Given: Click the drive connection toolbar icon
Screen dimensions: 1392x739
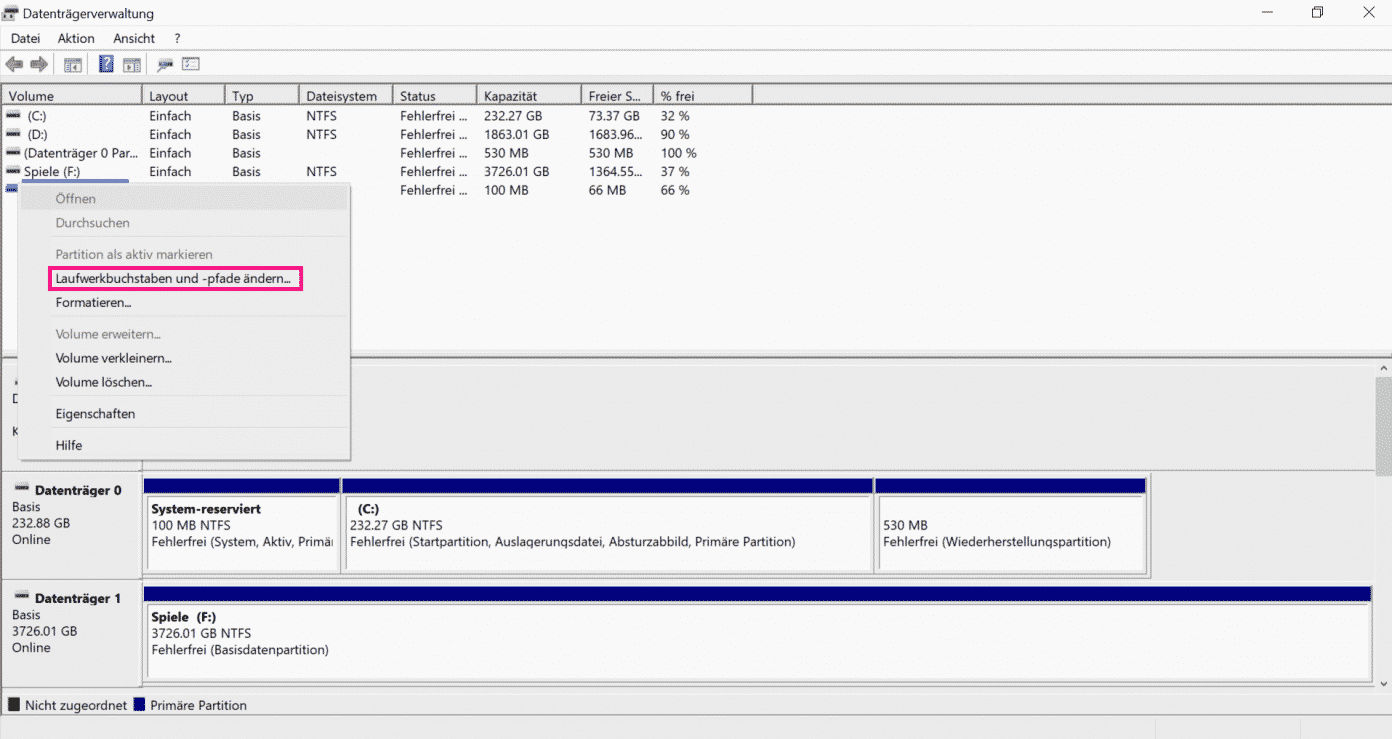Looking at the screenshot, I should coord(165,64).
